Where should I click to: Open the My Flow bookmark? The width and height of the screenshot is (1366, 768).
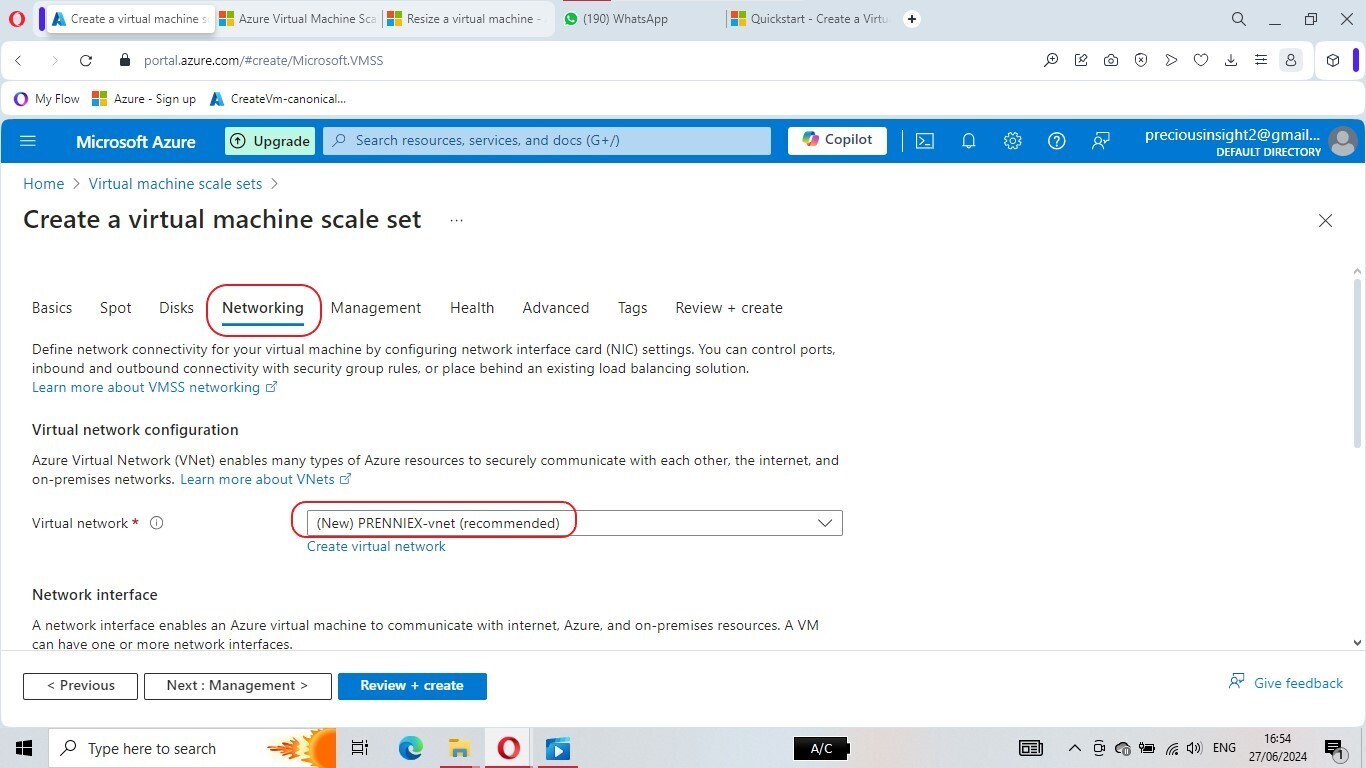(x=47, y=99)
